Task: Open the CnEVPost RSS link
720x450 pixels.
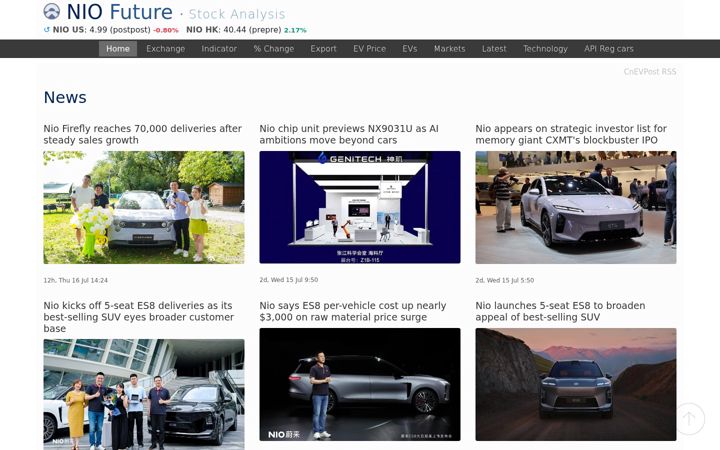Action: pyautogui.click(x=650, y=72)
